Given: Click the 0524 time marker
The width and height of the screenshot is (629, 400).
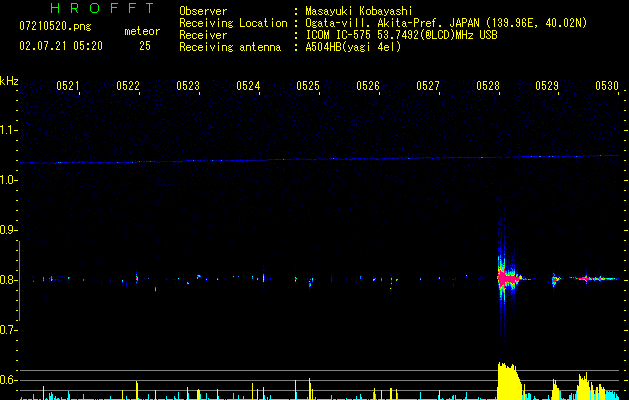Looking at the screenshot, I should click(x=248, y=86).
